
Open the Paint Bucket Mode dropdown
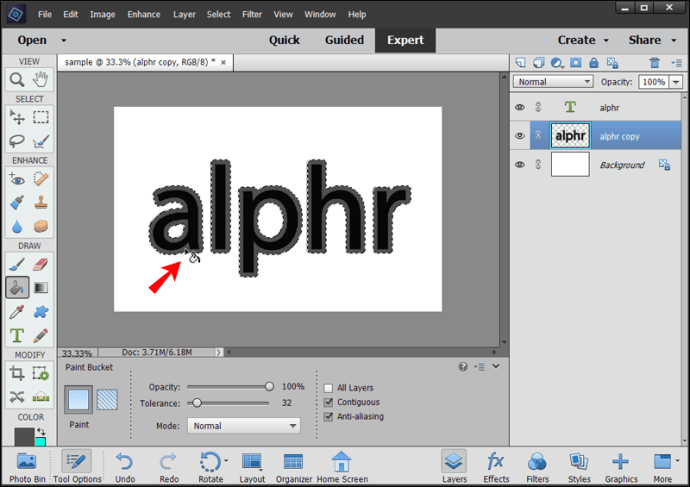pyautogui.click(x=244, y=426)
